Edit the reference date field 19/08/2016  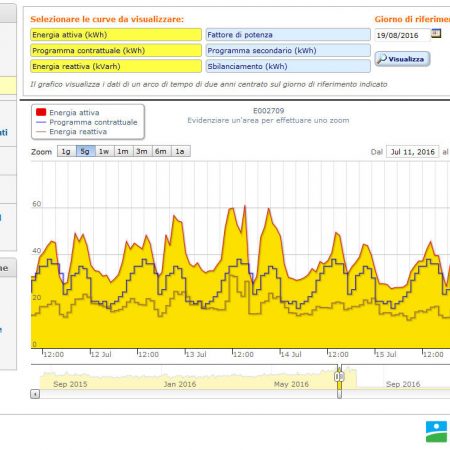click(x=402, y=35)
